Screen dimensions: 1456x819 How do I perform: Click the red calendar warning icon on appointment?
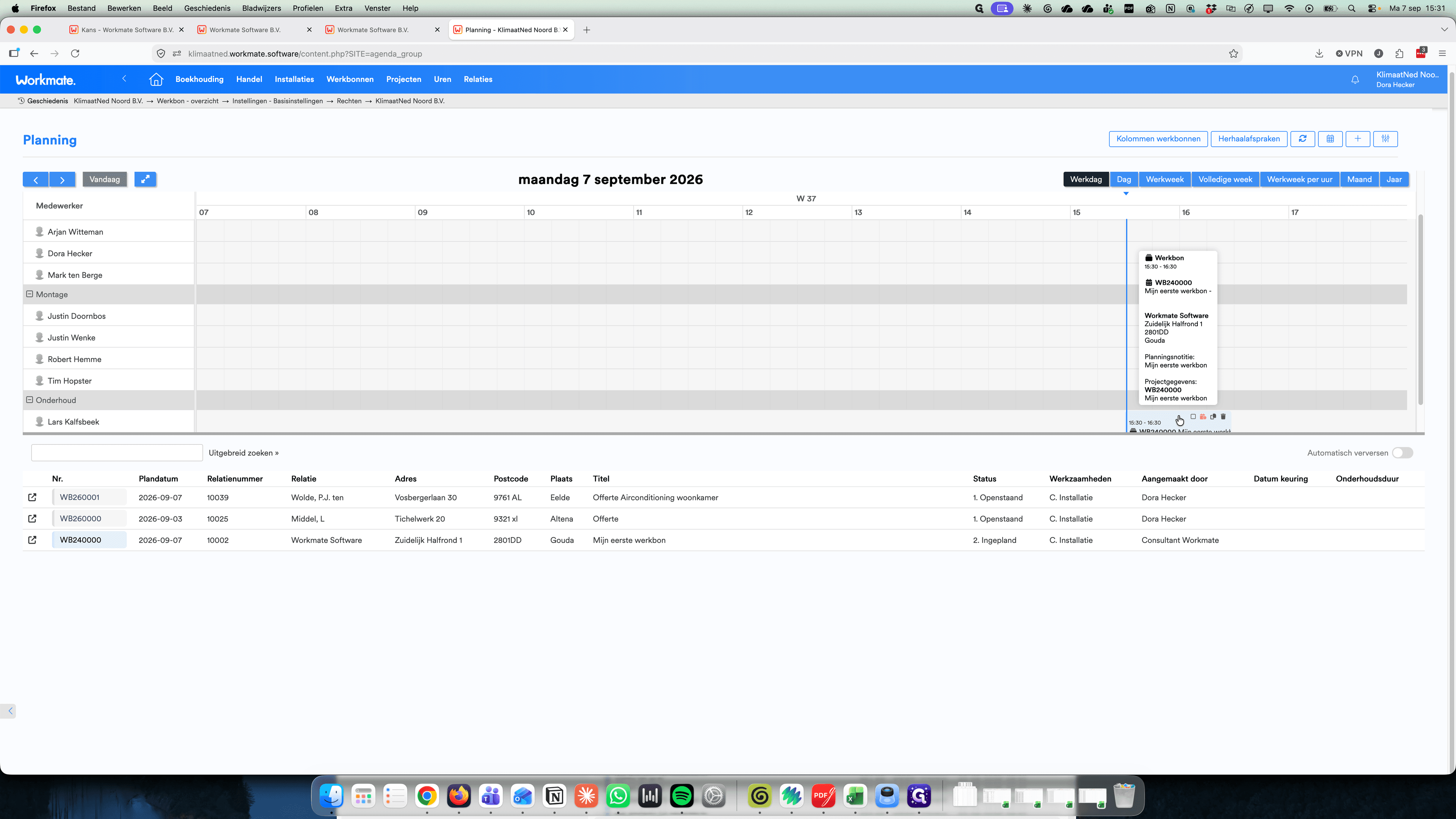[1203, 417]
